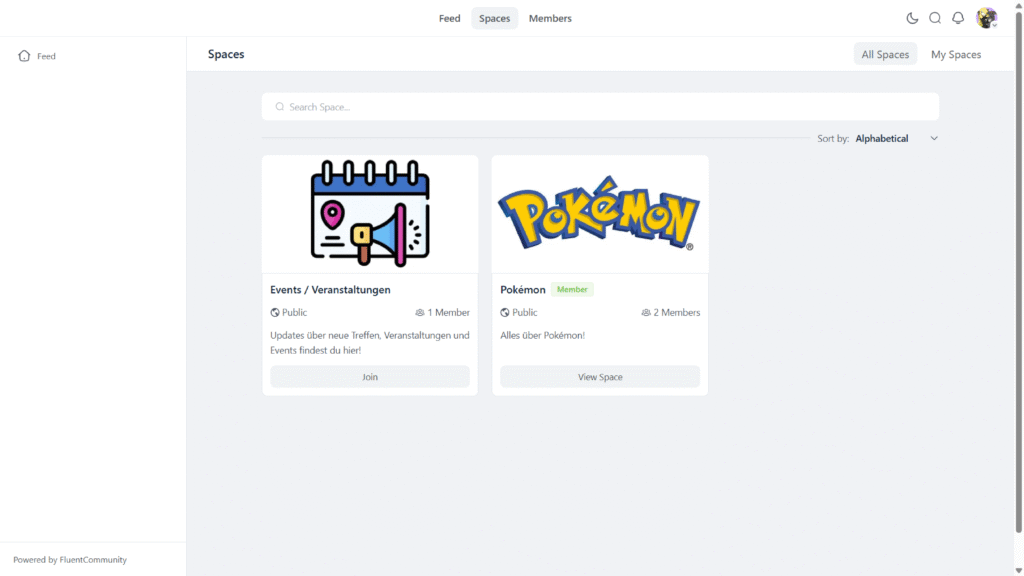The image size is (1024, 576).
Task: Open notifications bell
Action: pyautogui.click(x=957, y=18)
